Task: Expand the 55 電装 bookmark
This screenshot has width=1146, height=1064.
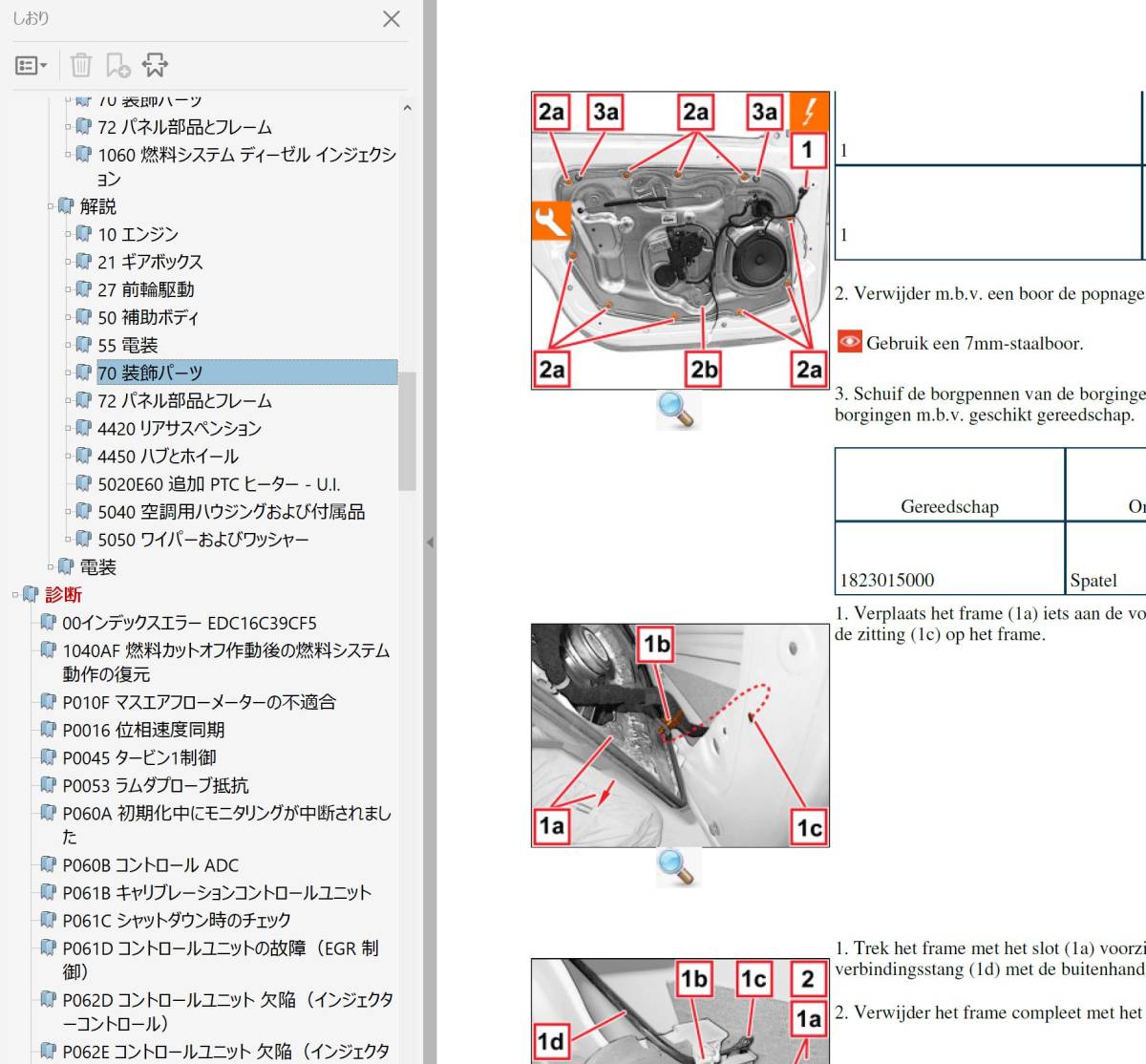Action: tap(69, 345)
